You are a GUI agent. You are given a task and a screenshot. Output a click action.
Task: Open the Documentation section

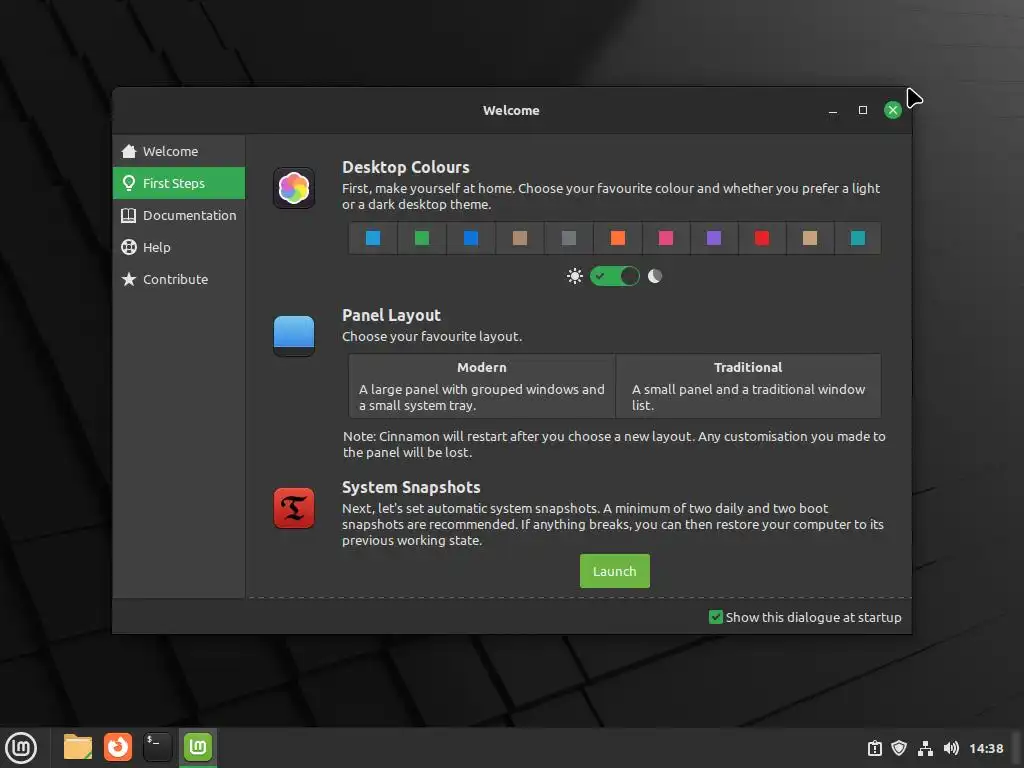pos(179,215)
